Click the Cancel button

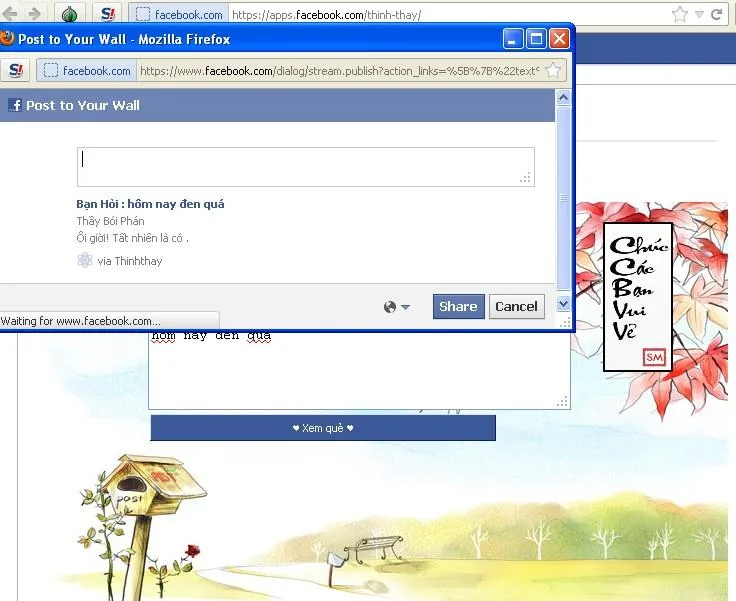click(x=516, y=307)
